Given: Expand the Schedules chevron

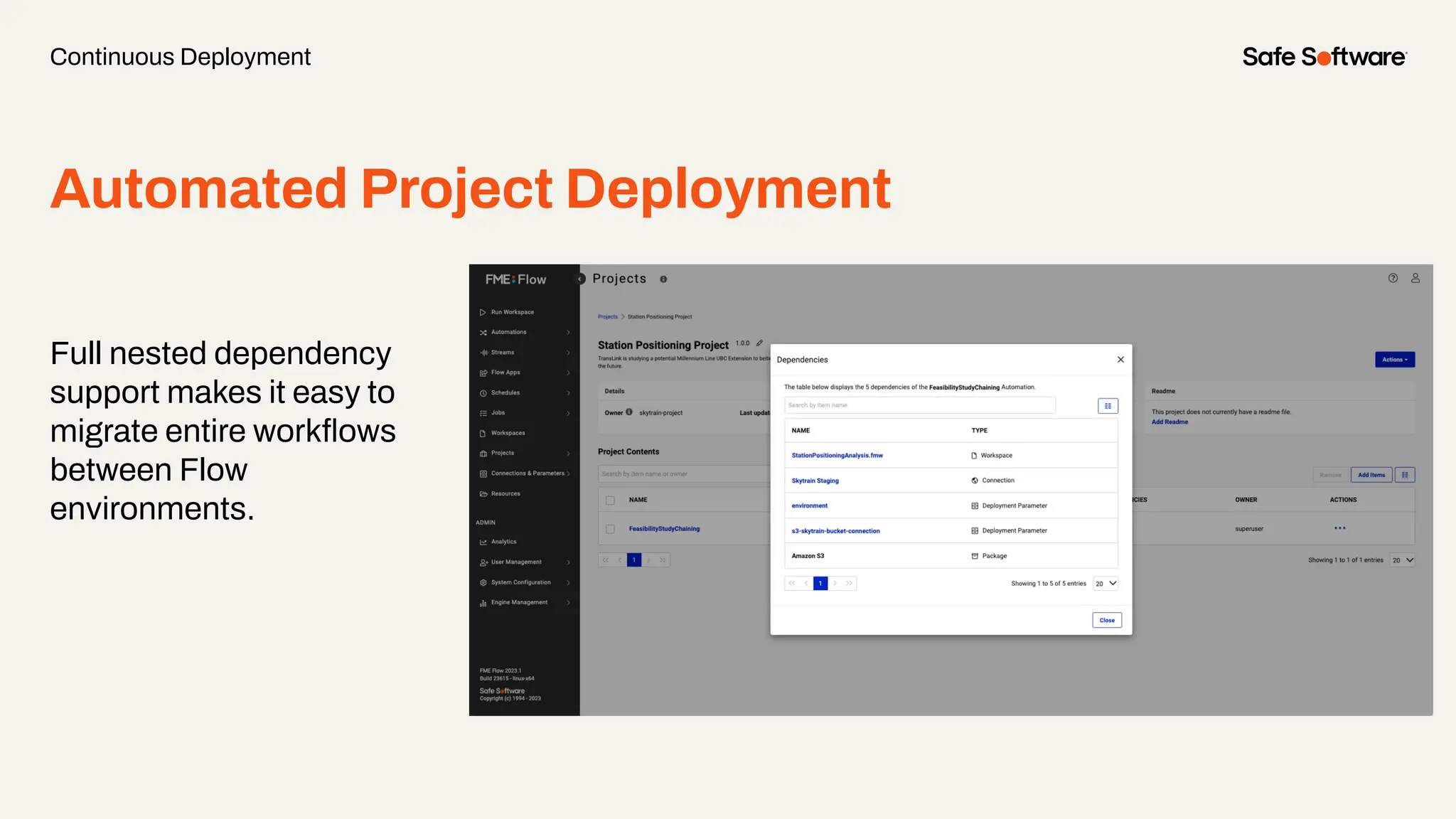Looking at the screenshot, I should [568, 393].
